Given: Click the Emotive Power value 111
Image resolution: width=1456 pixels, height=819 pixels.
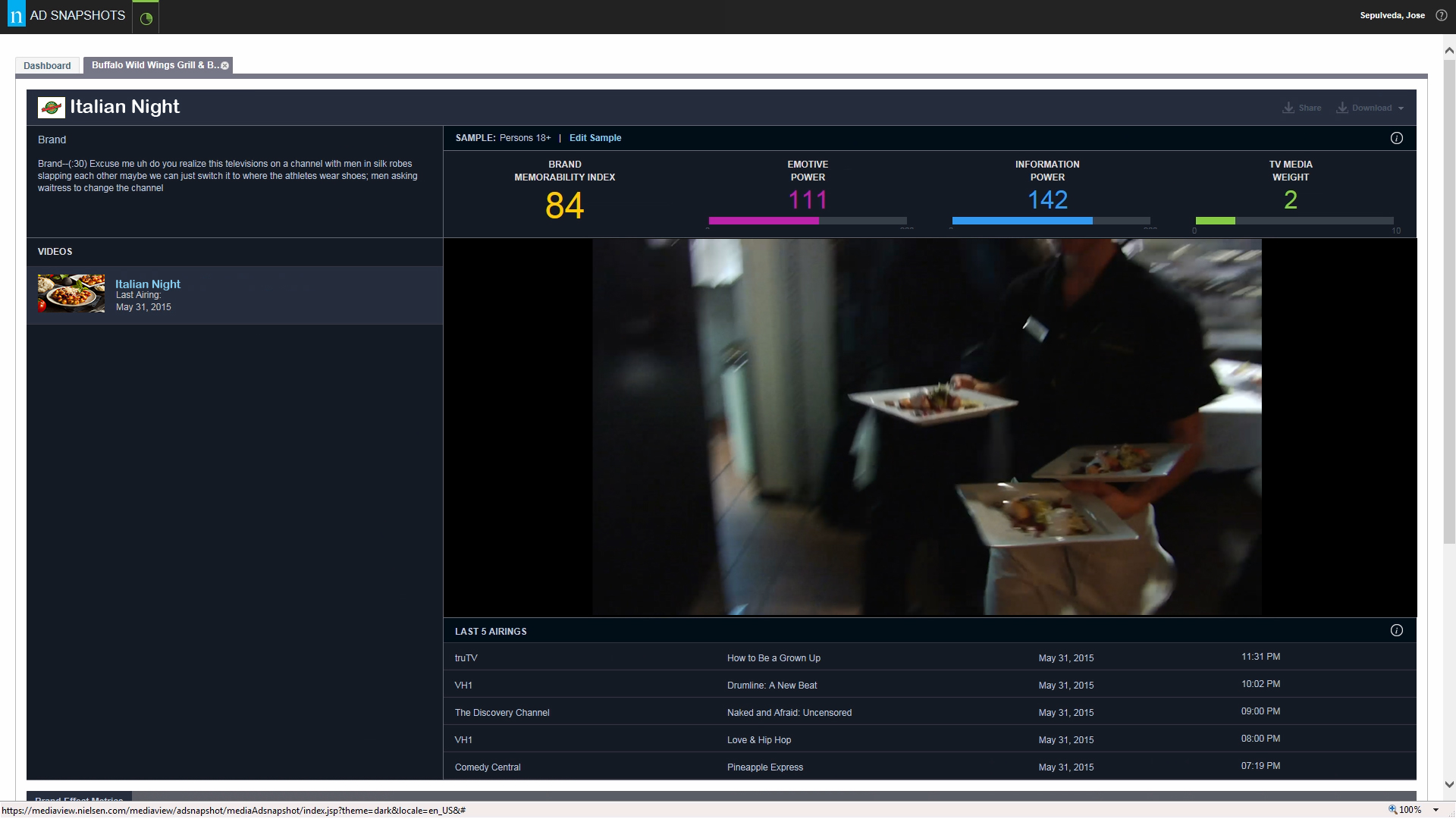Looking at the screenshot, I should pyautogui.click(x=808, y=200).
